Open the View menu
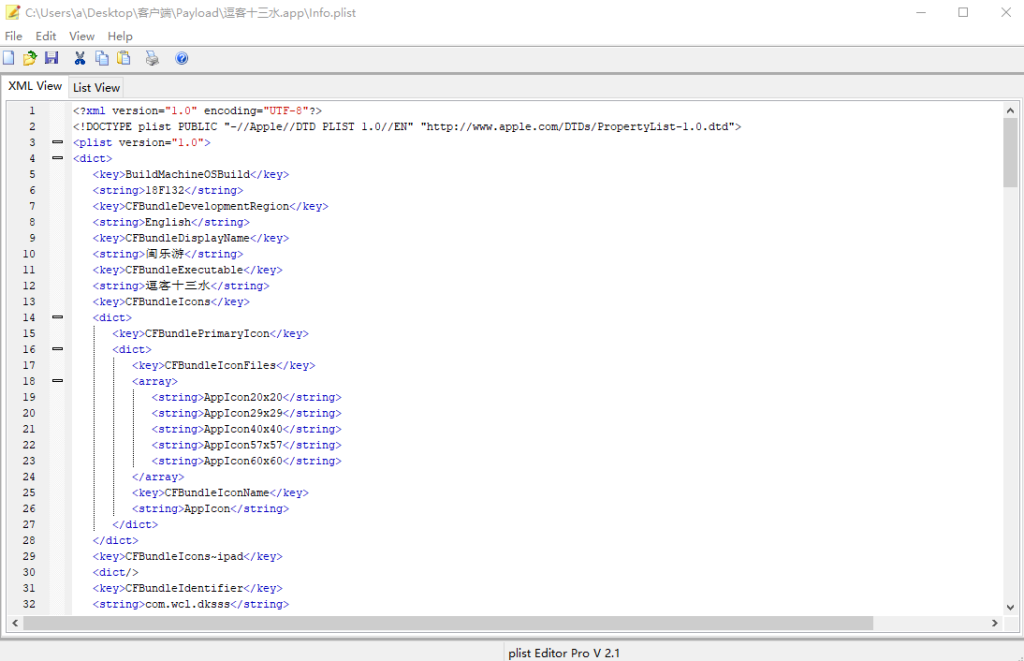The height and width of the screenshot is (661, 1024). (x=82, y=36)
